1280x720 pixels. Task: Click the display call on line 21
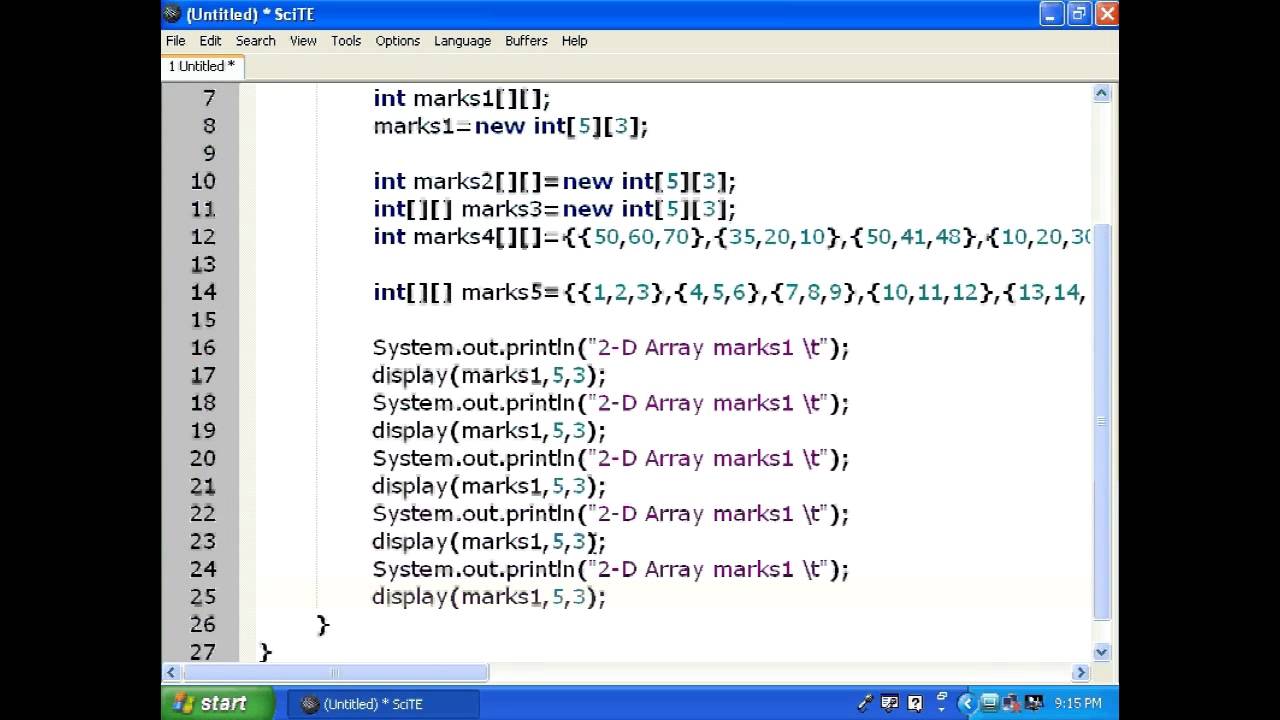tap(489, 486)
